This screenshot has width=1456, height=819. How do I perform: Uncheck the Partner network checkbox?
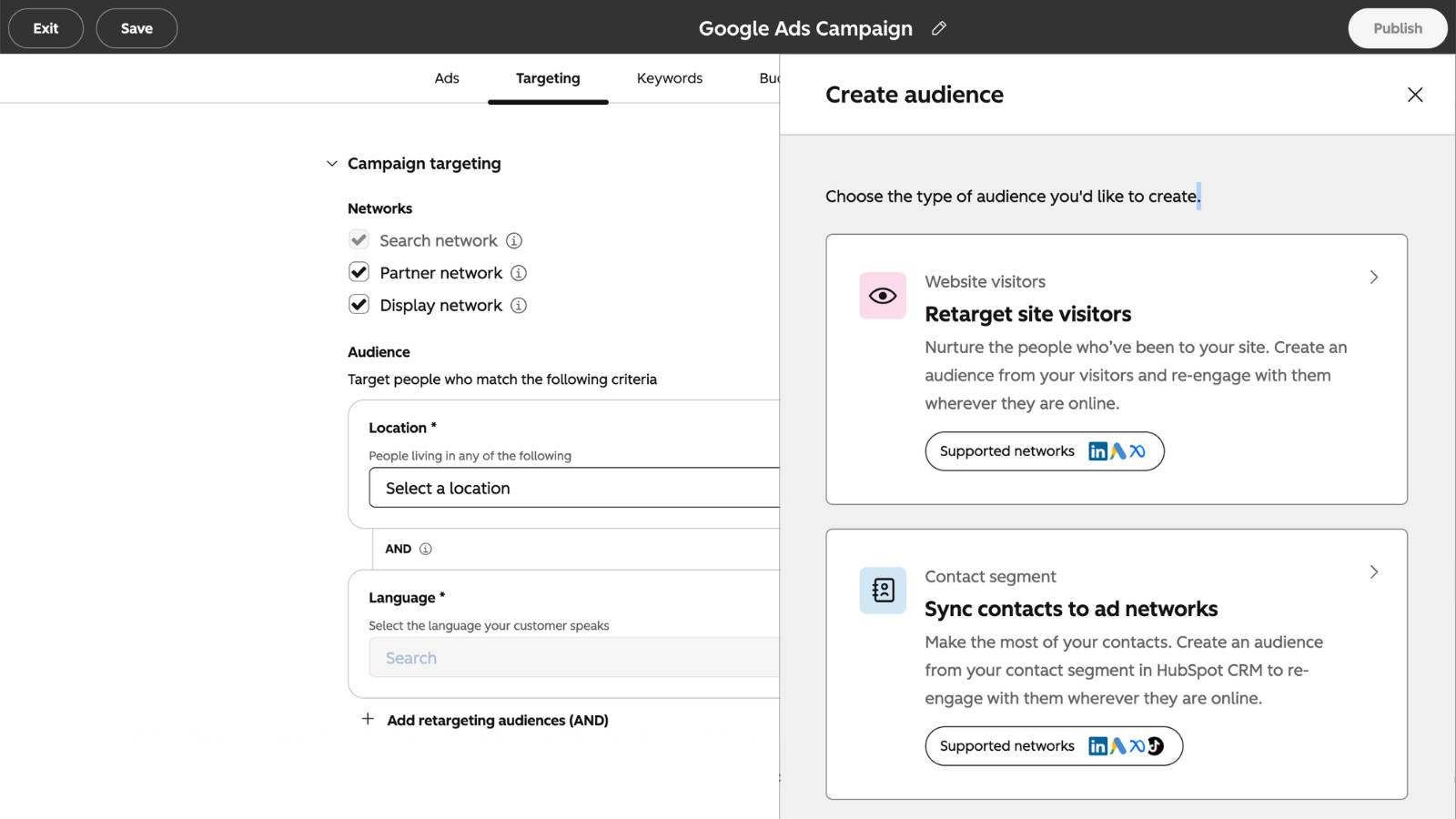coord(359,272)
